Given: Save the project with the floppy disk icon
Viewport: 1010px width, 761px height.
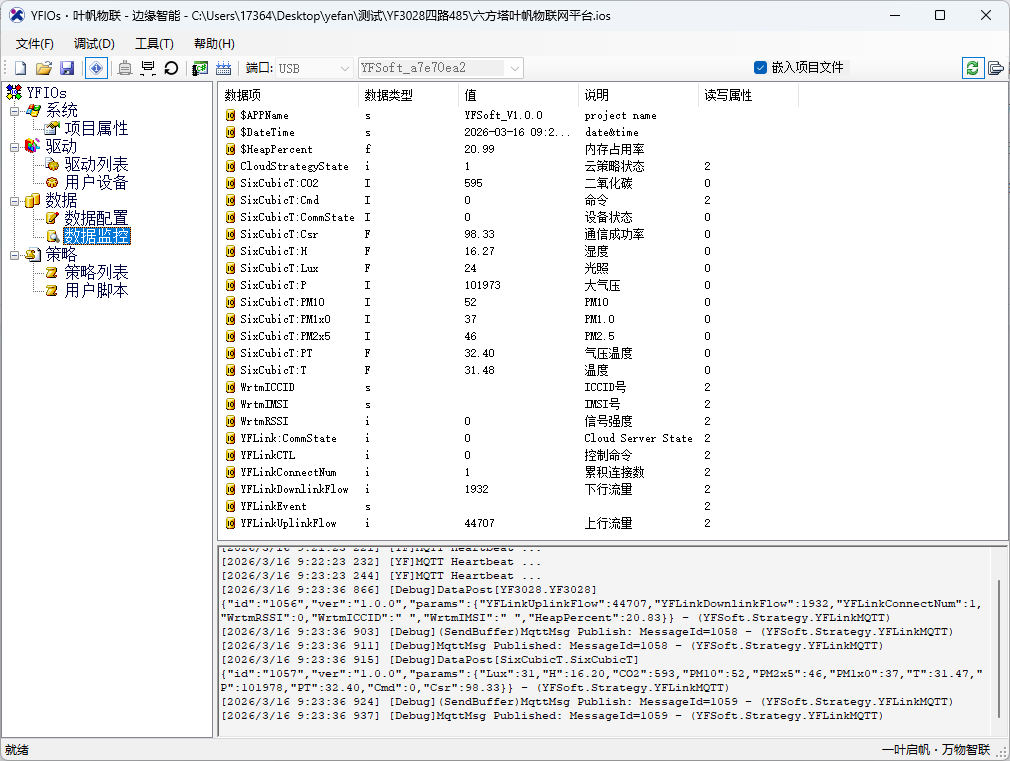Looking at the screenshot, I should pos(67,68).
